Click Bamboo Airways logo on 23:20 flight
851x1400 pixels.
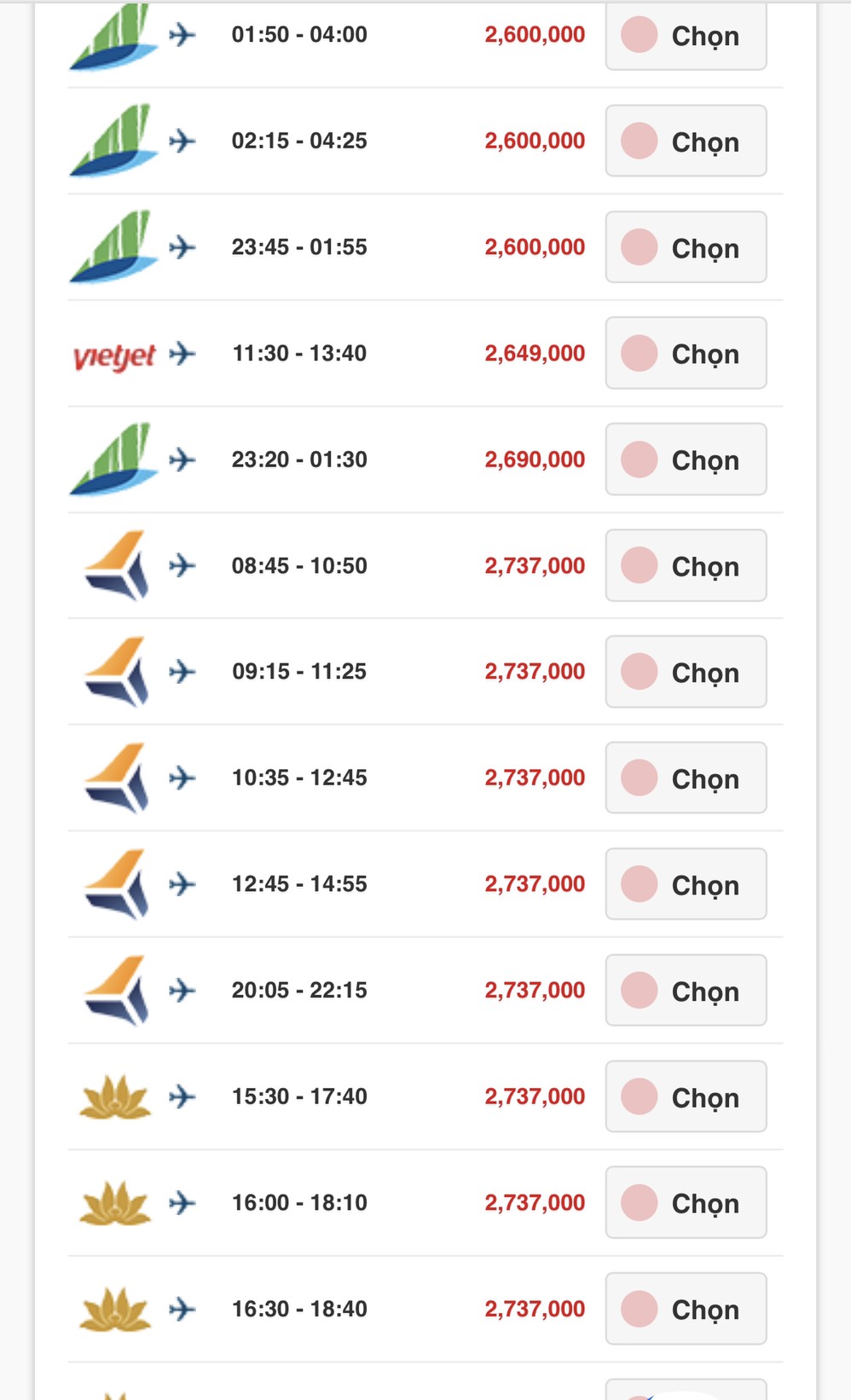114,460
